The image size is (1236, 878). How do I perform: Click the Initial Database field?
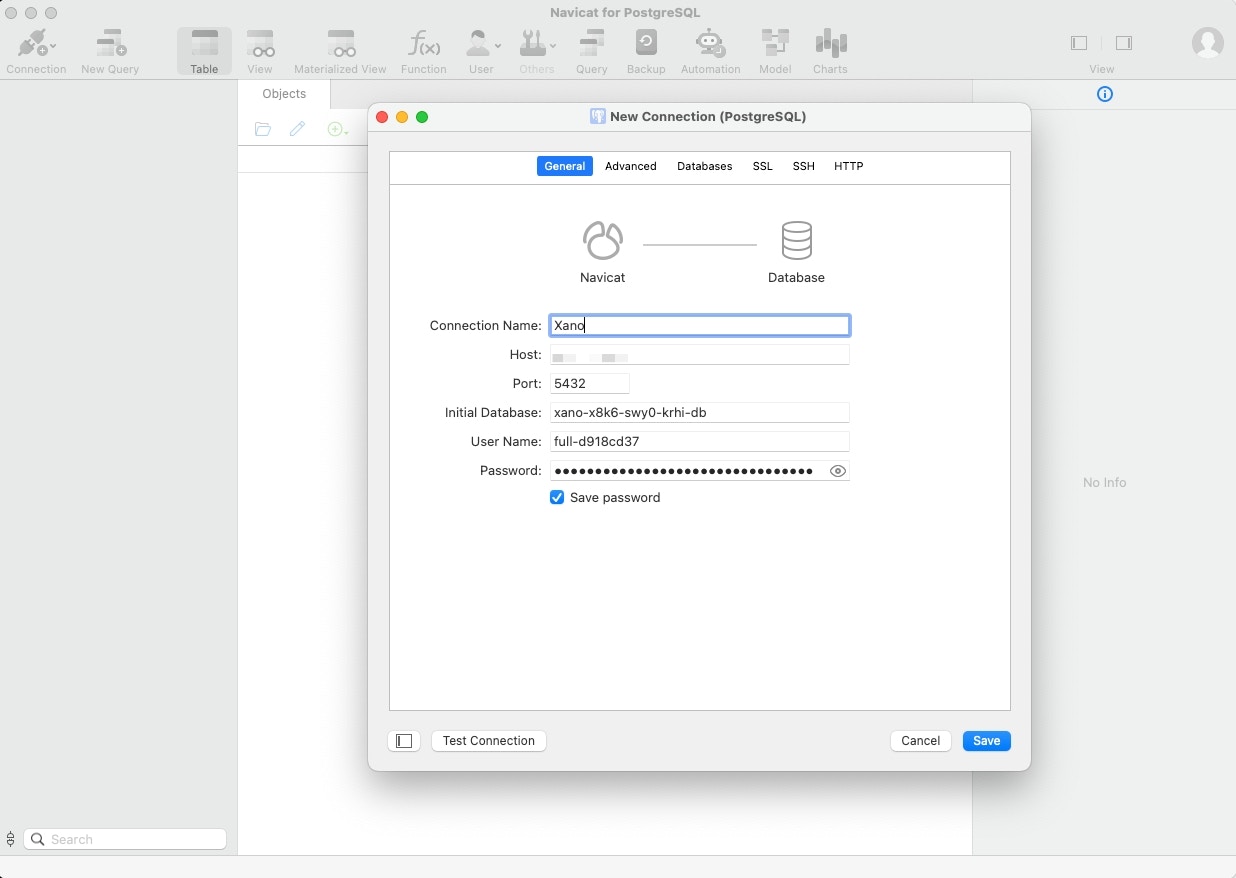click(x=700, y=412)
